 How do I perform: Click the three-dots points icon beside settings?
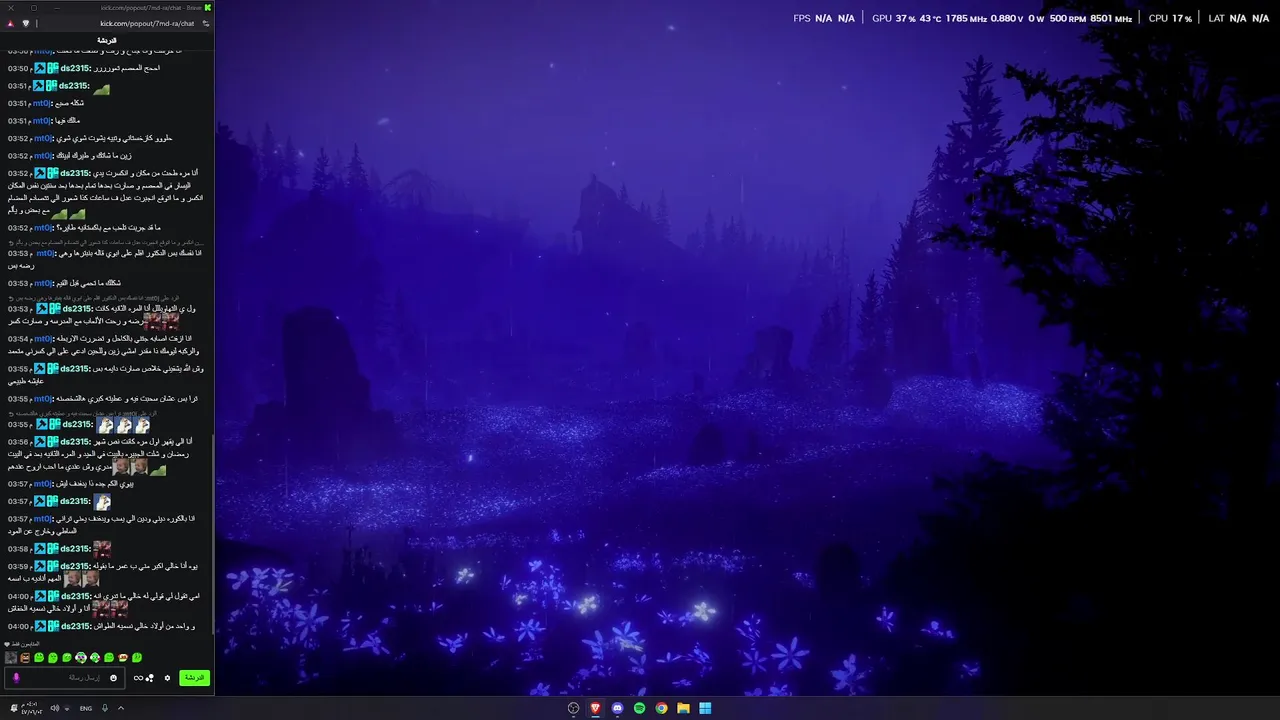pyautogui.click(x=150, y=678)
